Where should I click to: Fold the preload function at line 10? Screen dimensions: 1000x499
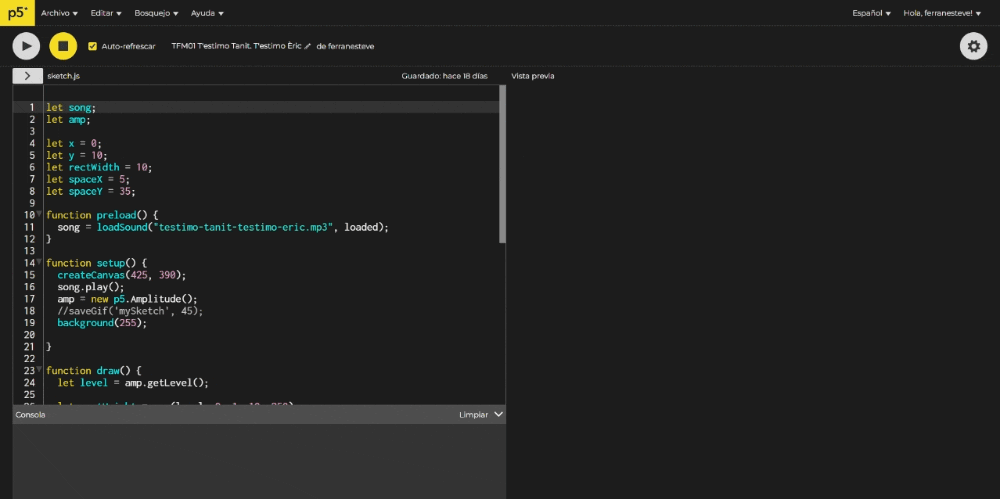pyautogui.click(x=39, y=215)
